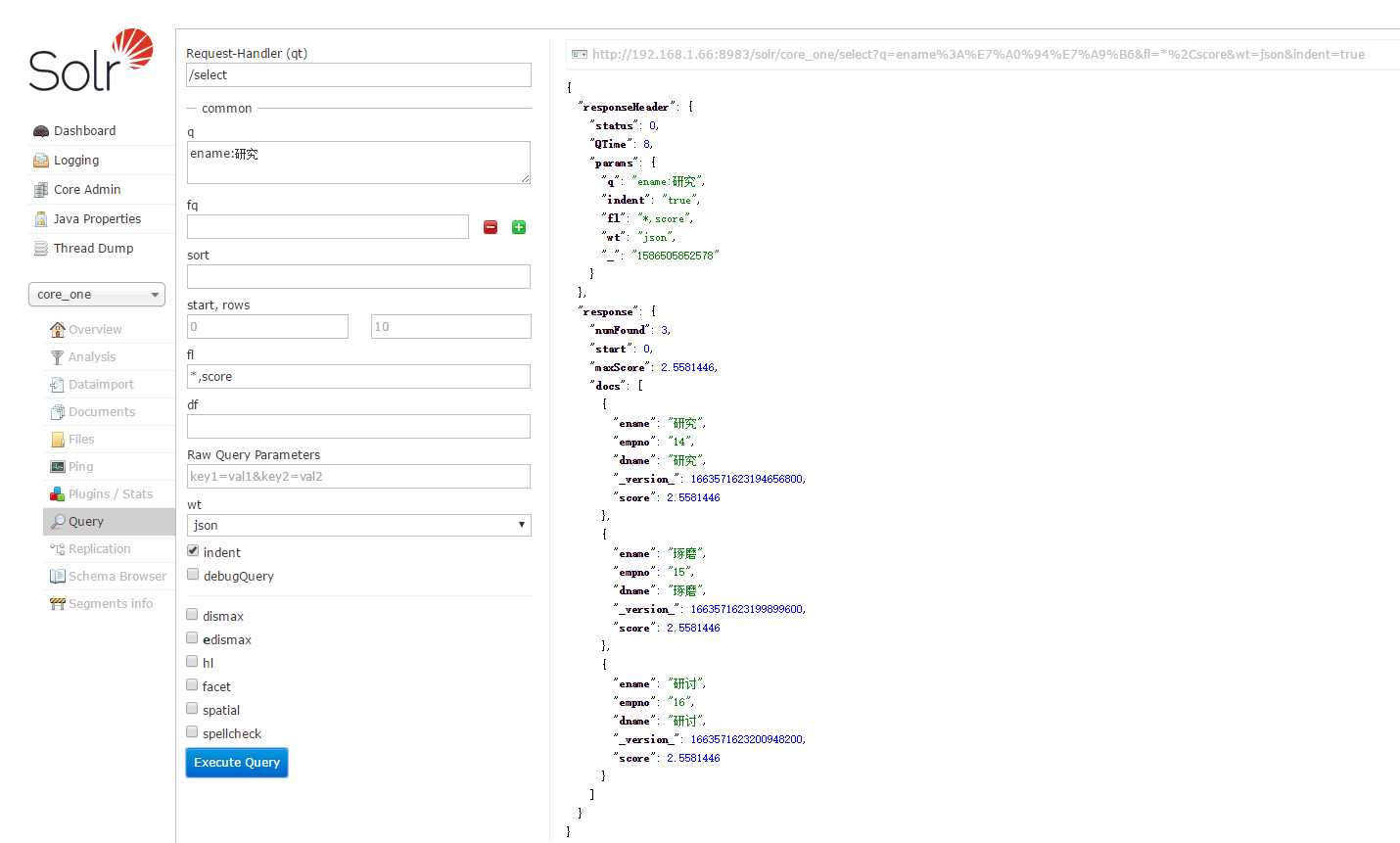The height and width of the screenshot is (843, 1400).
Task: Go to Logging page
Action: coord(76,161)
